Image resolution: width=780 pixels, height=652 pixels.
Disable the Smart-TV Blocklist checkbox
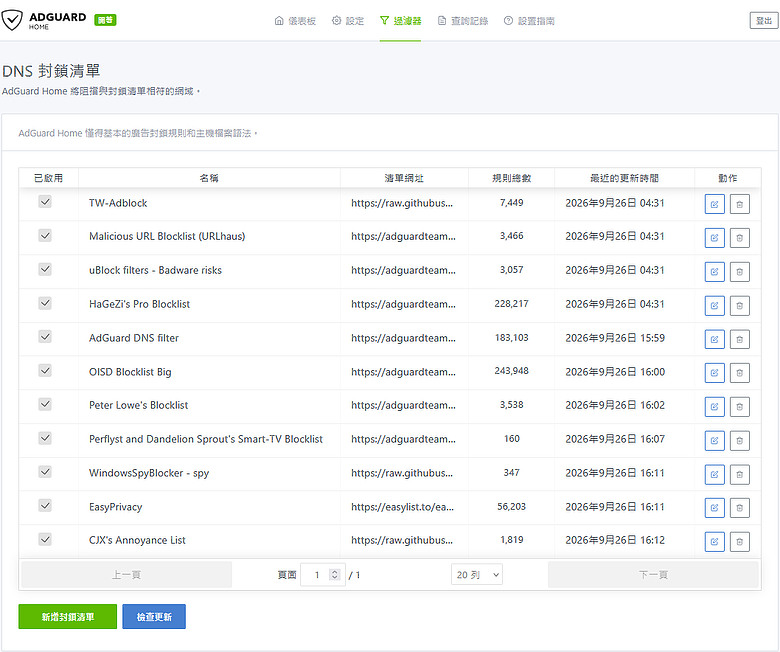pos(45,438)
